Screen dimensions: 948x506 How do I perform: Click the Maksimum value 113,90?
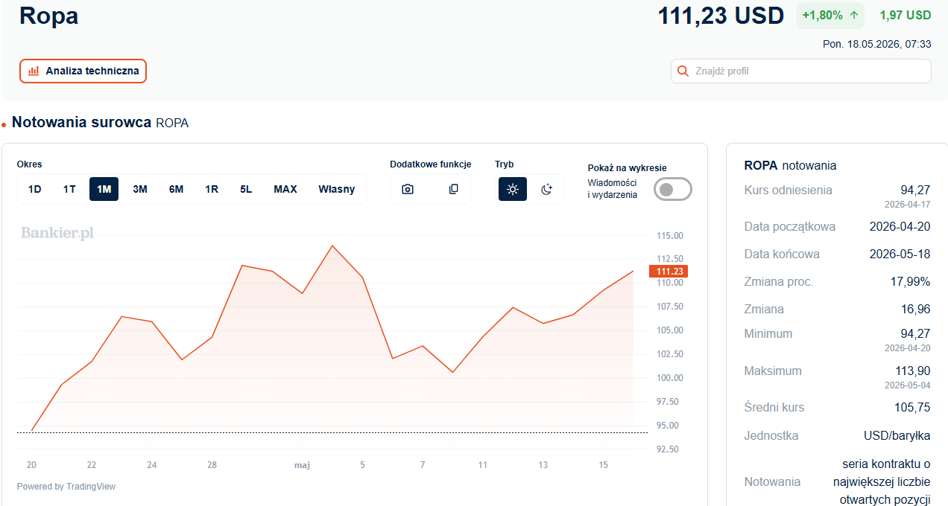click(913, 371)
